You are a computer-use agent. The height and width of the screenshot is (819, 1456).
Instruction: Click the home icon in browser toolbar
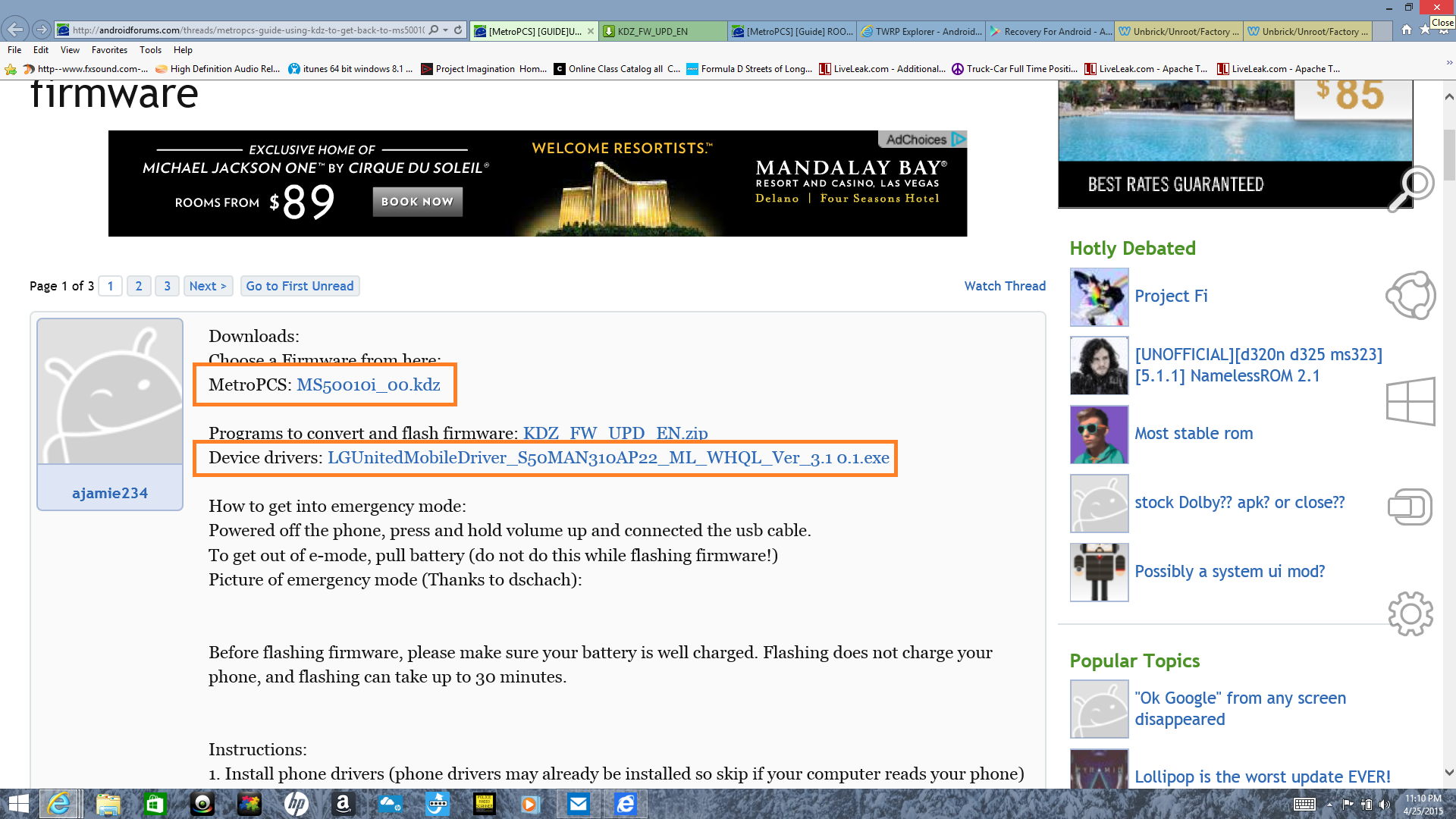tap(1407, 30)
